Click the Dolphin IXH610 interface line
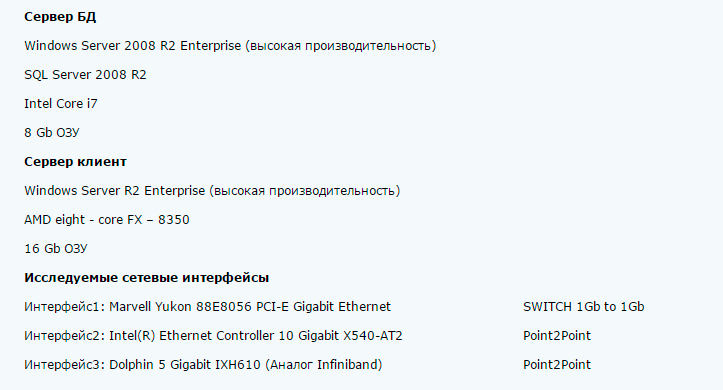 coord(203,365)
